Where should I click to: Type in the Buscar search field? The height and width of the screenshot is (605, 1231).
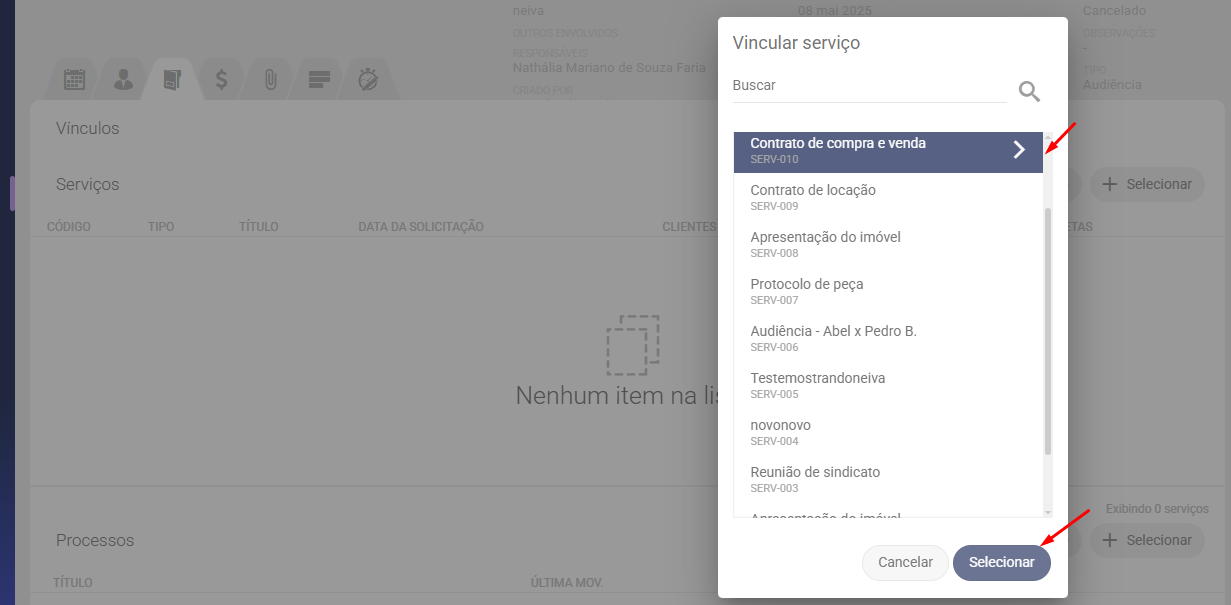868,86
